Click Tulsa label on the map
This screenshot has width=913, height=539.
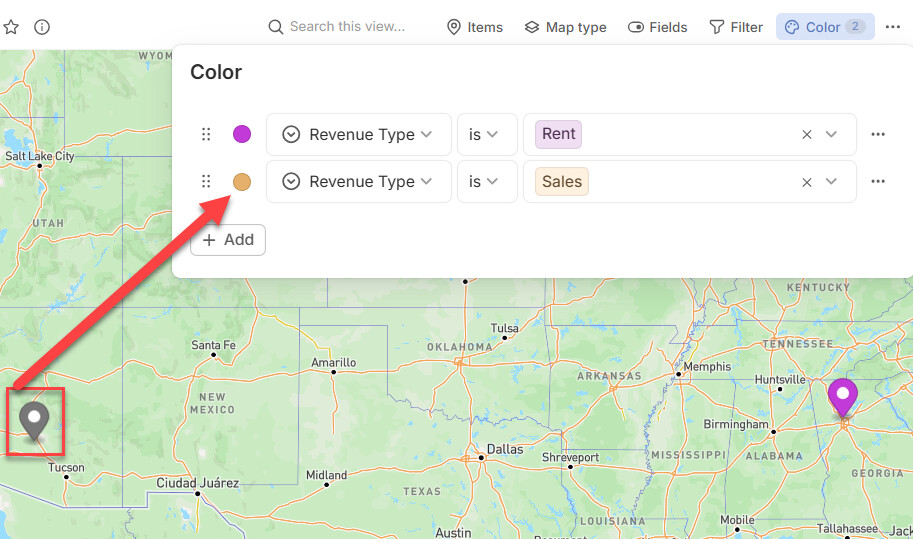point(504,328)
